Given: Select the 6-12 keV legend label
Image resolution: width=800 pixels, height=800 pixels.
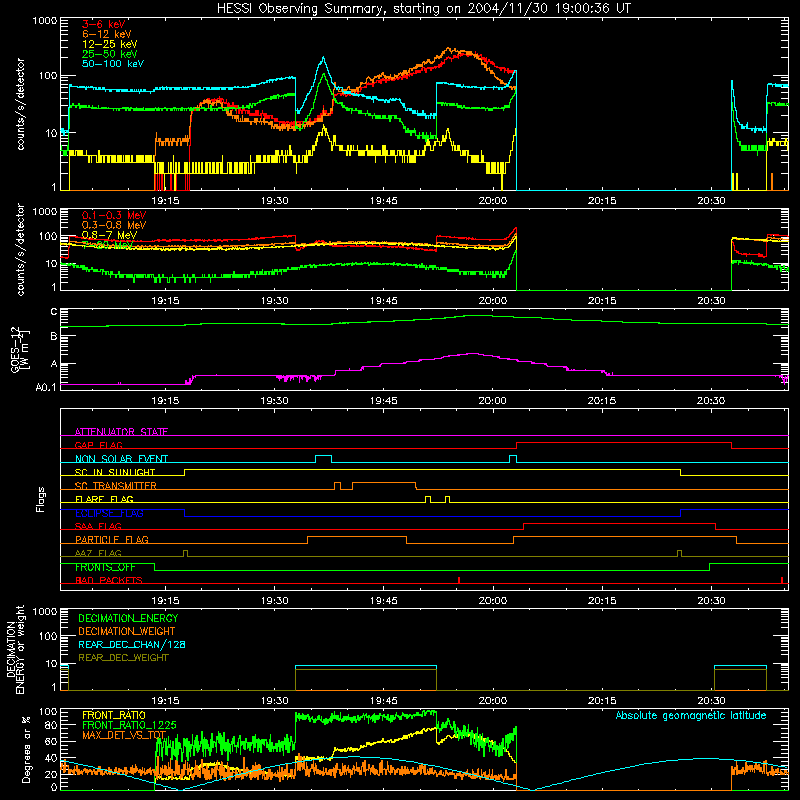Looking at the screenshot, I should click(107, 34).
